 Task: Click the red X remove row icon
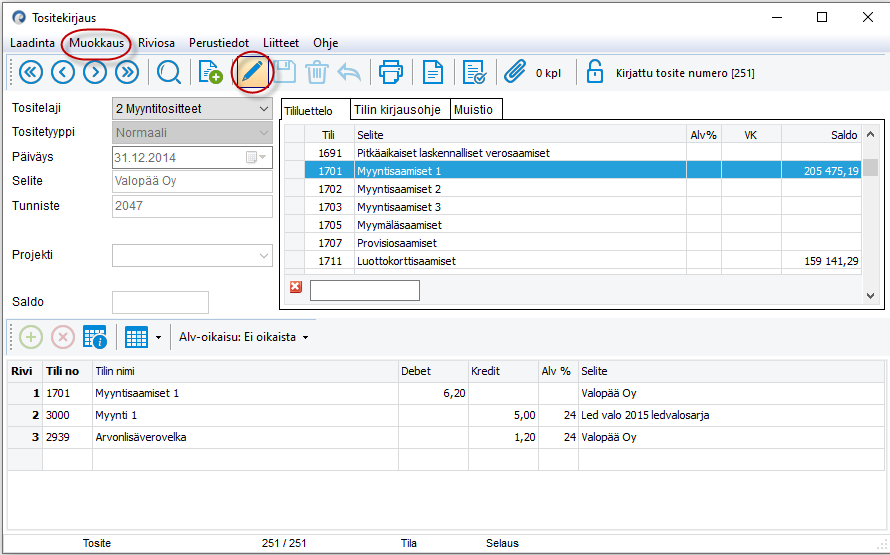(x=63, y=337)
